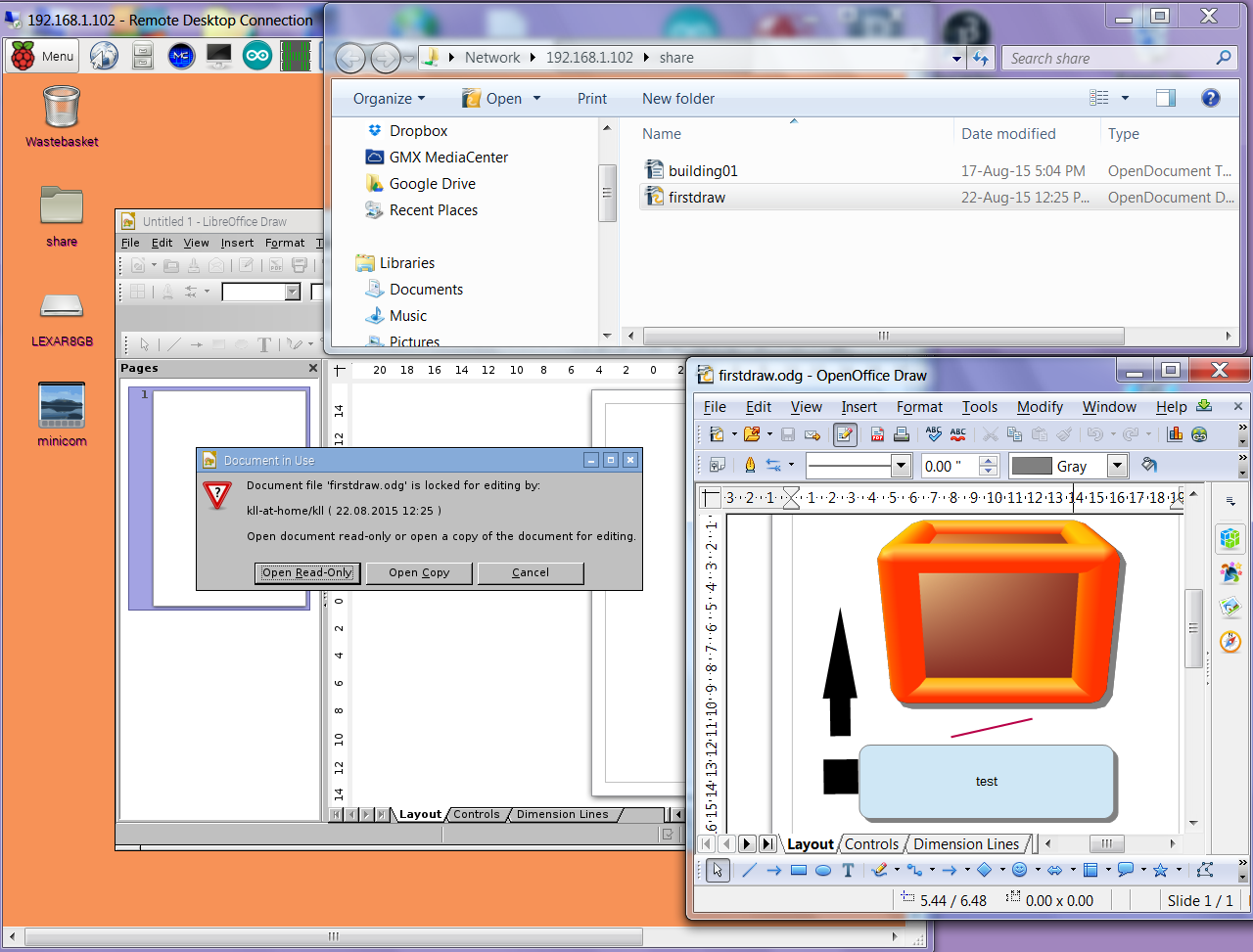This screenshot has width=1253, height=952.
Task: Click the Print icon in OpenOffice toolbar
Action: [x=902, y=434]
